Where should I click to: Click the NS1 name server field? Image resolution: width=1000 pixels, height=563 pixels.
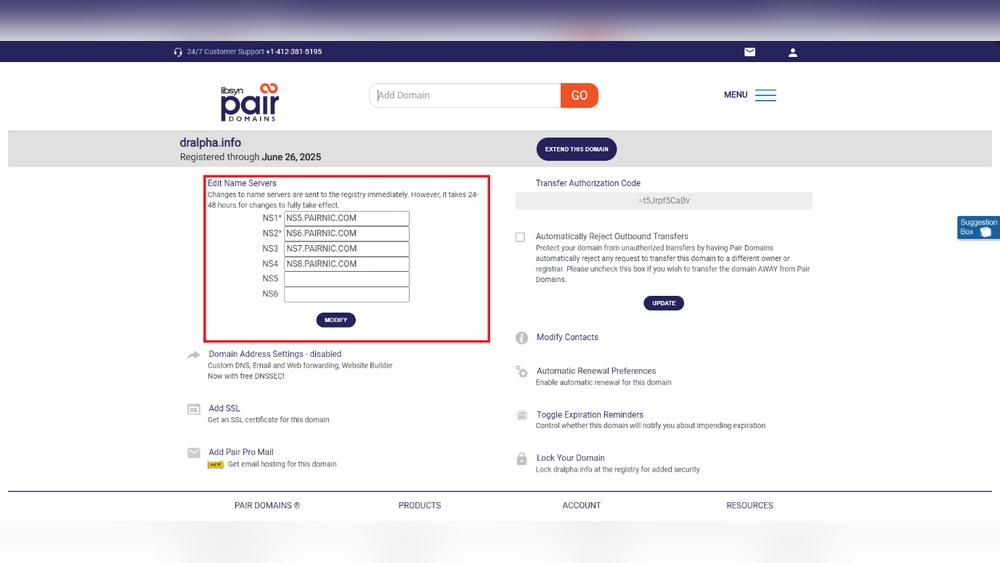[x=346, y=218]
